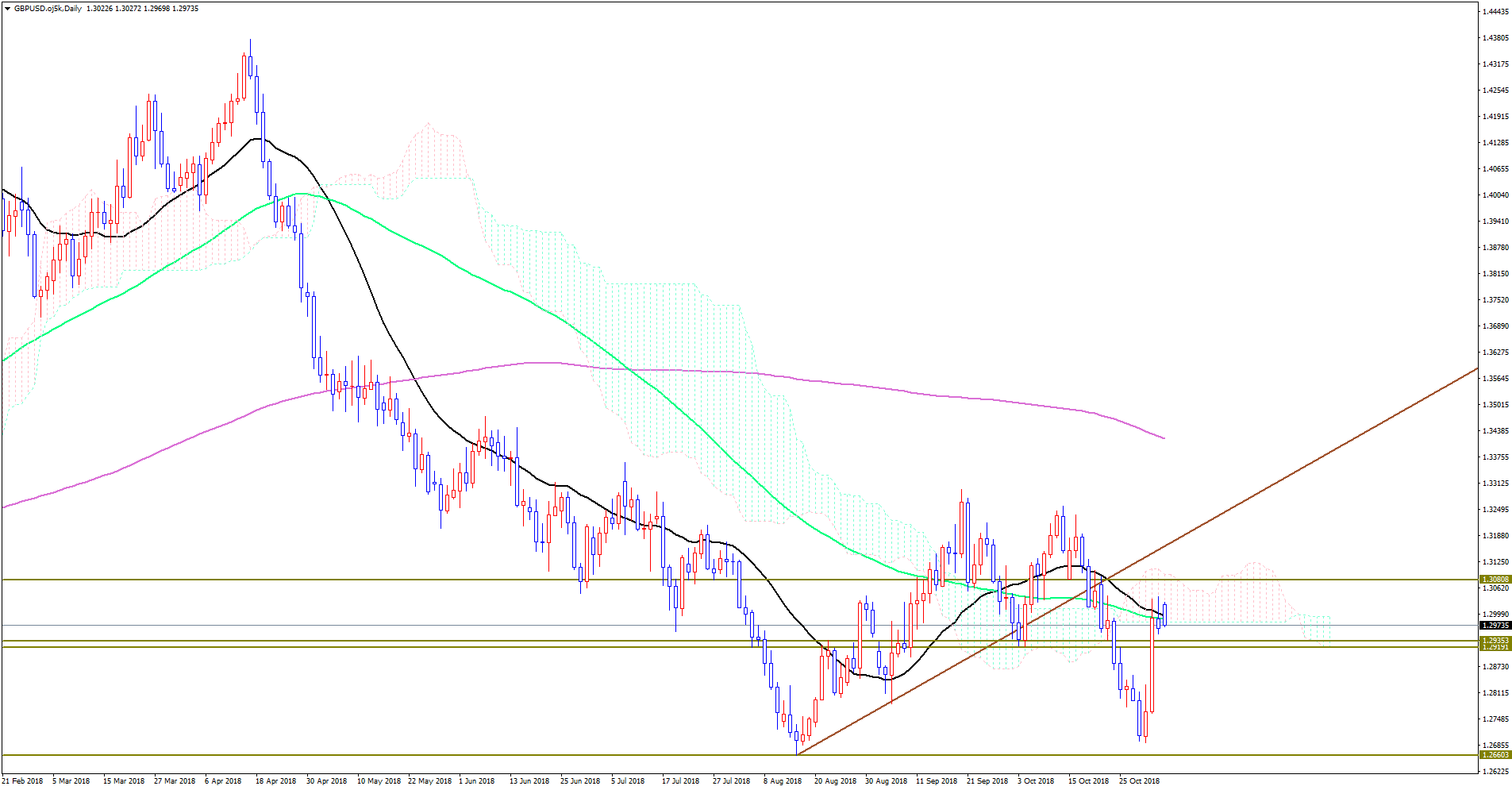This screenshot has width=1512, height=790.
Task: Click the 1.37520 price scale label
Action: tap(1496, 299)
